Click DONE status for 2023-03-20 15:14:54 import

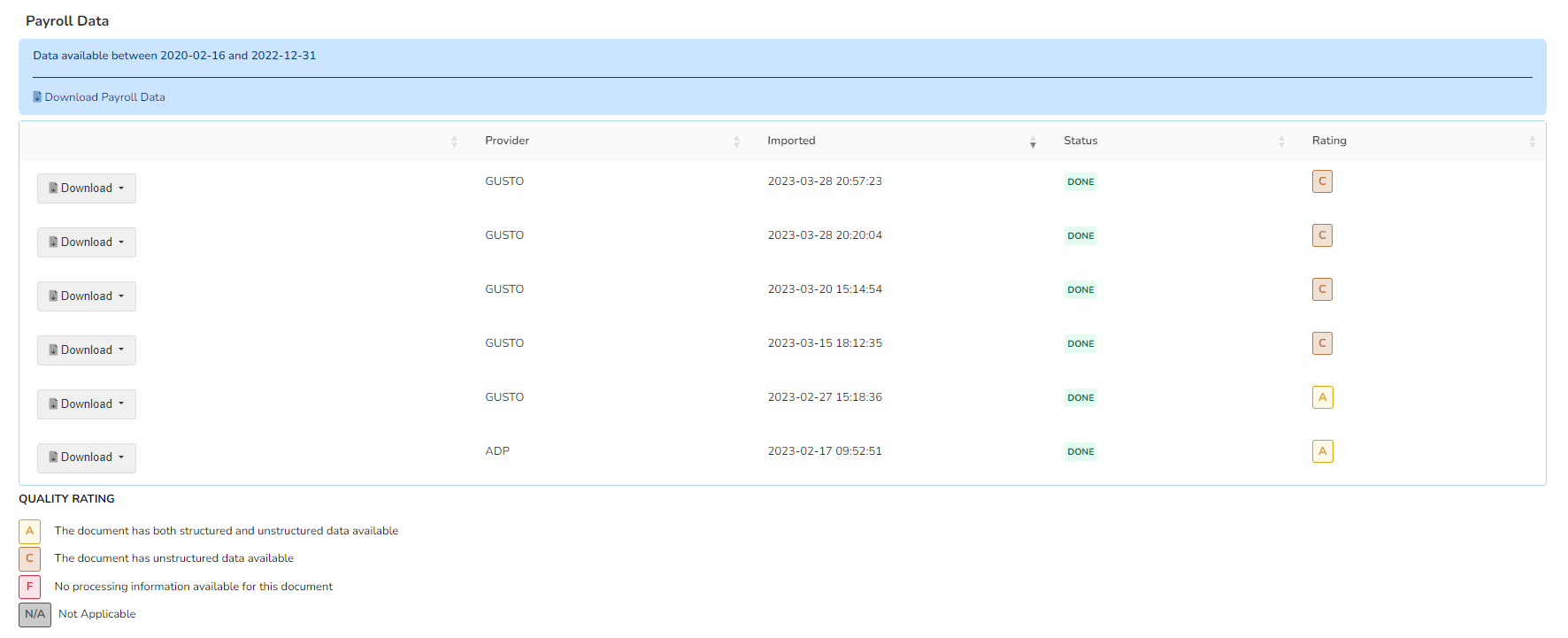pos(1080,289)
